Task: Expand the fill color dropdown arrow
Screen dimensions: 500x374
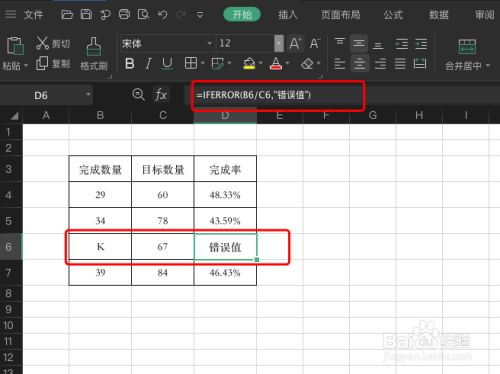Action: click(261, 63)
